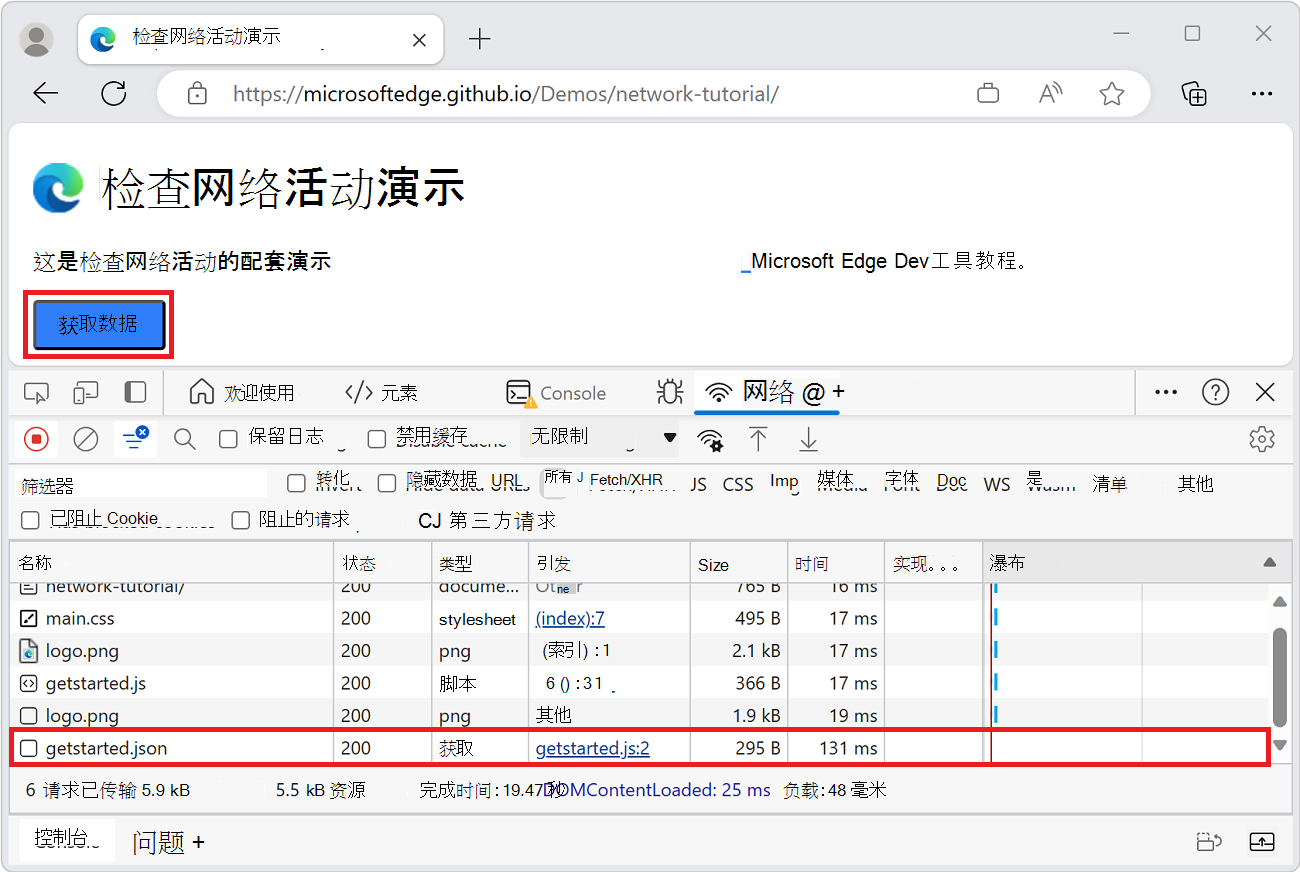This screenshot has width=1300, height=872.
Task: Open dock drawer icon at bottom right
Action: [x=1262, y=842]
